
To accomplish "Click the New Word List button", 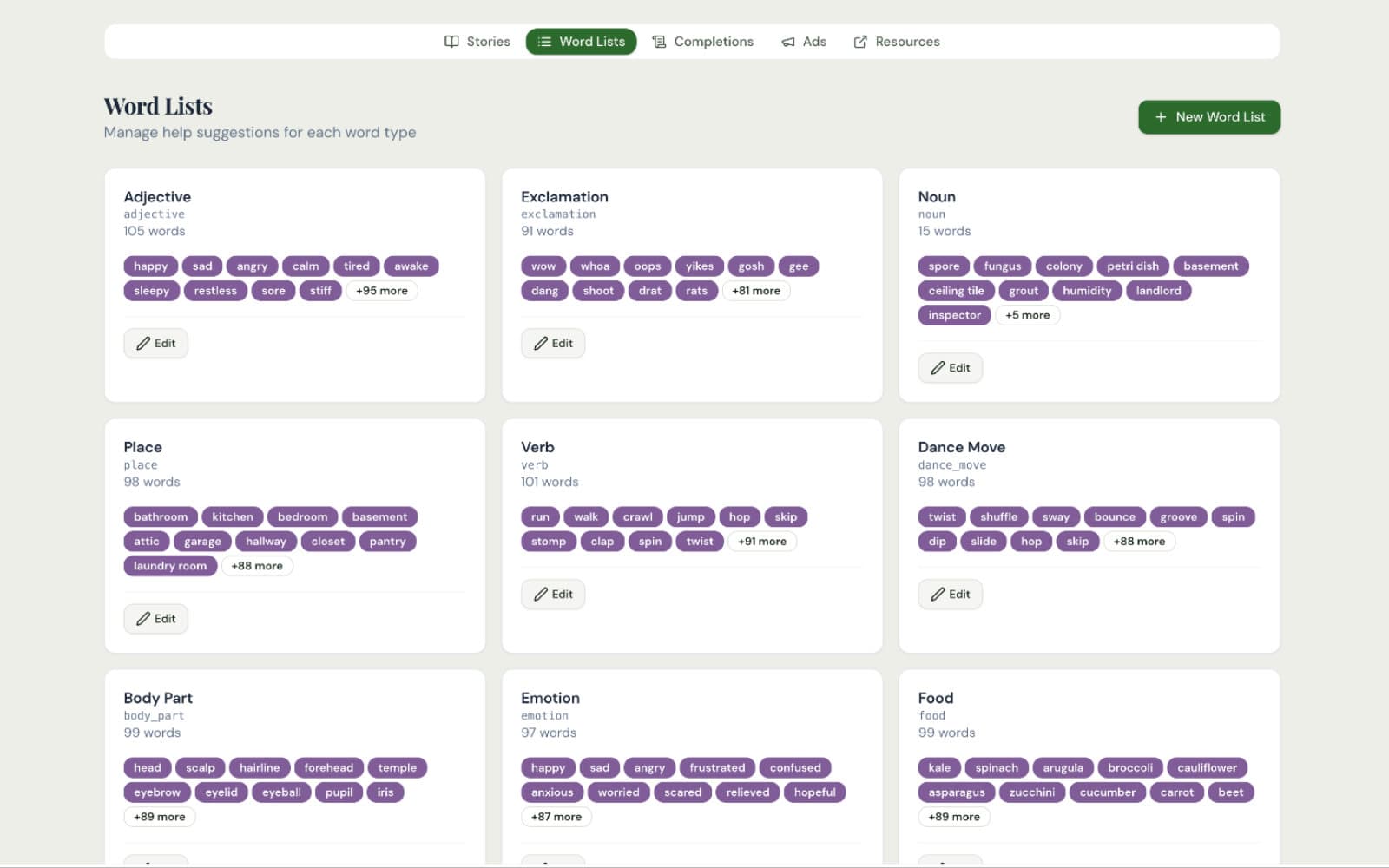I will pos(1209,116).
